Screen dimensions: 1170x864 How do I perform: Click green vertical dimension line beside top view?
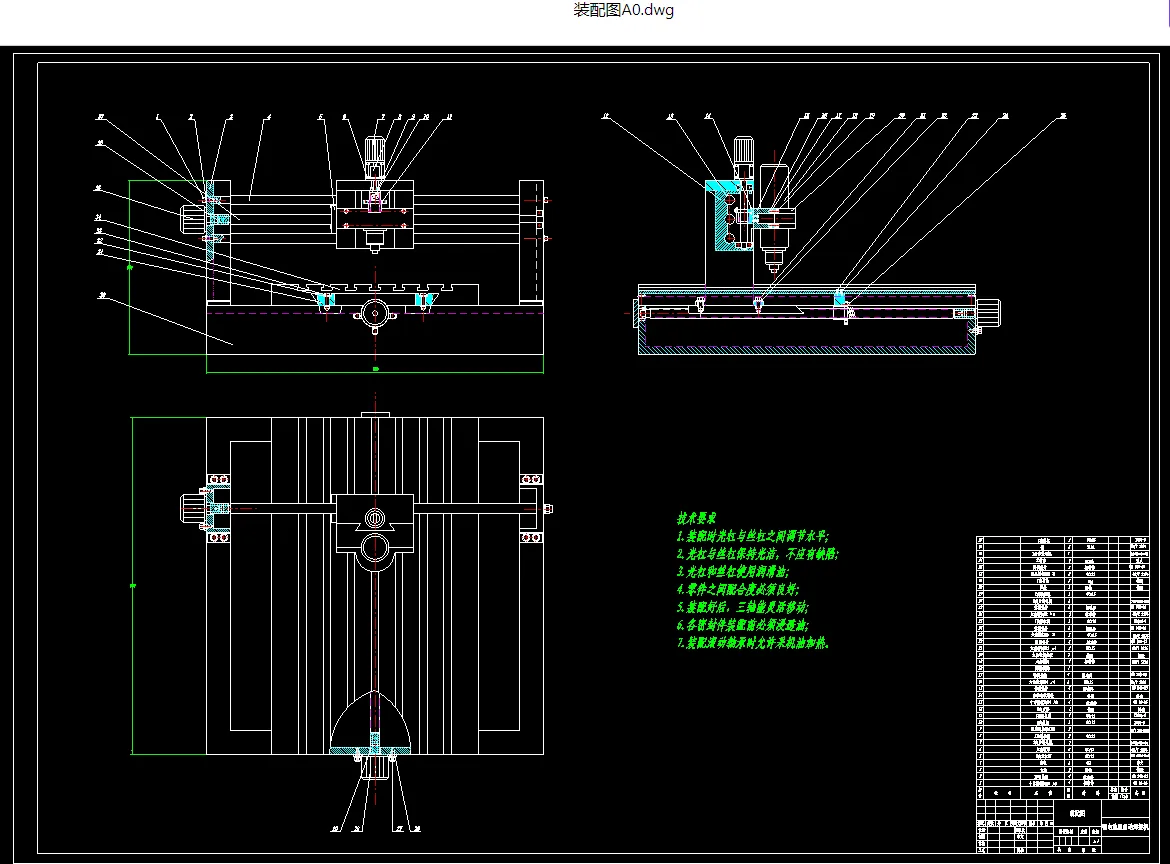click(132, 586)
